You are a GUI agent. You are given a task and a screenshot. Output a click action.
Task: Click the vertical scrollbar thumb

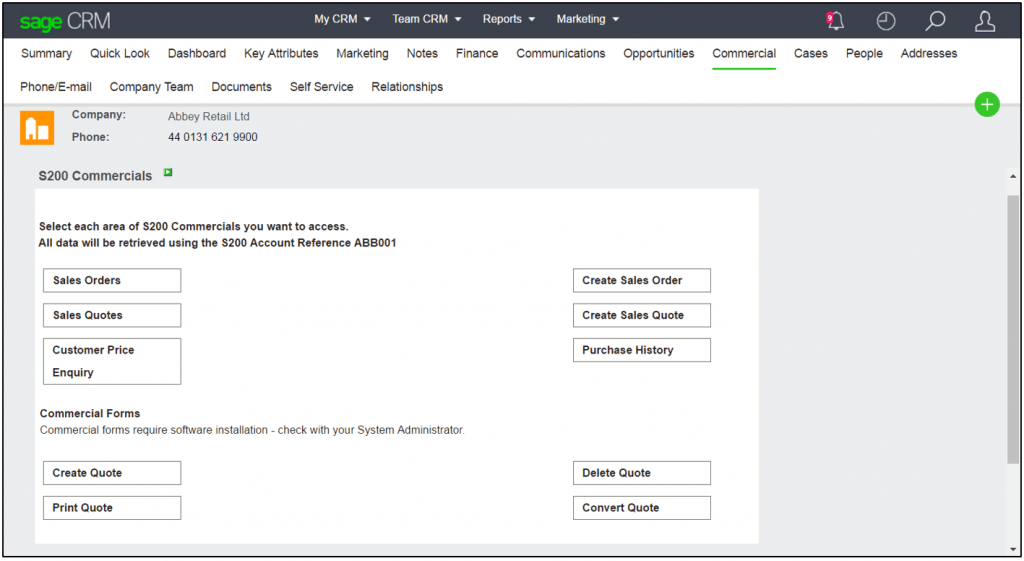click(1012, 330)
